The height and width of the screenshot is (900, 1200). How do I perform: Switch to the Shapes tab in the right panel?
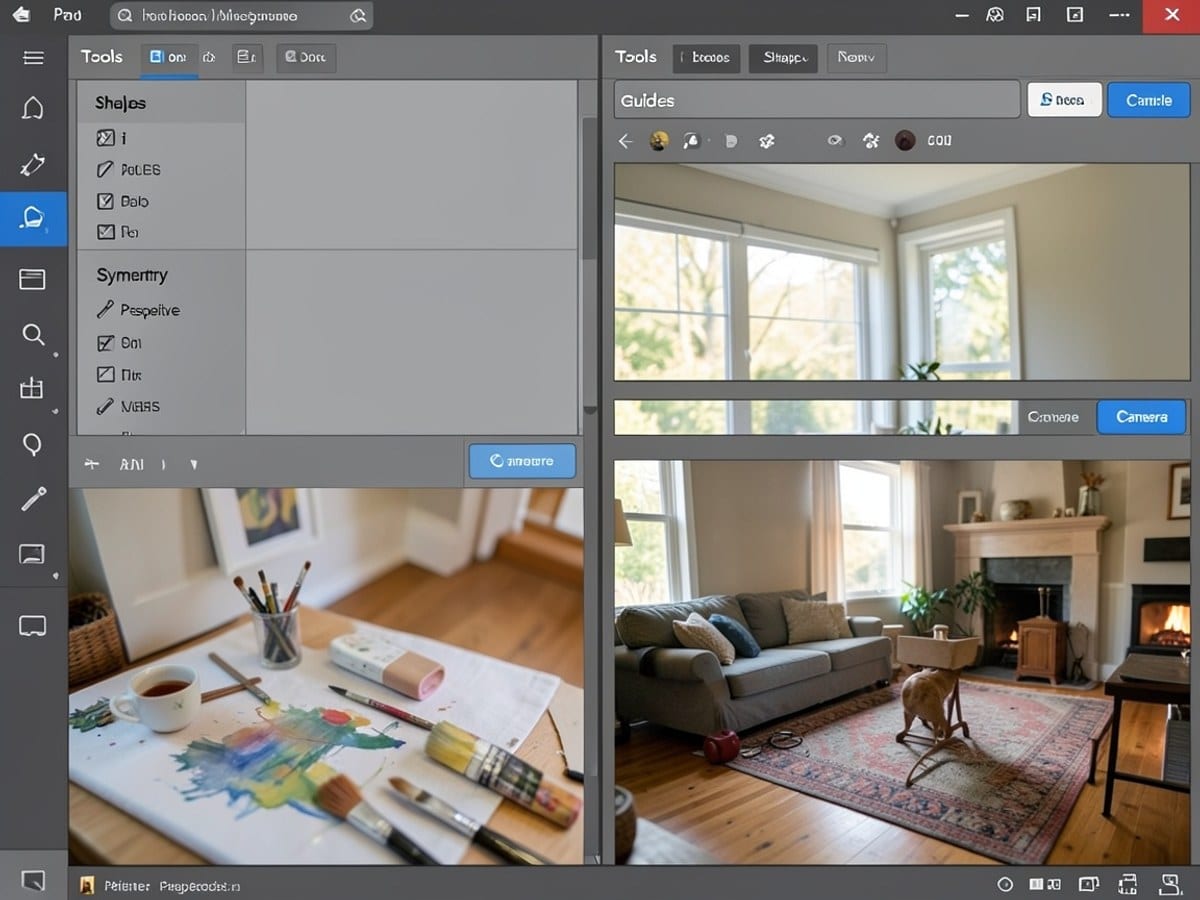click(784, 58)
